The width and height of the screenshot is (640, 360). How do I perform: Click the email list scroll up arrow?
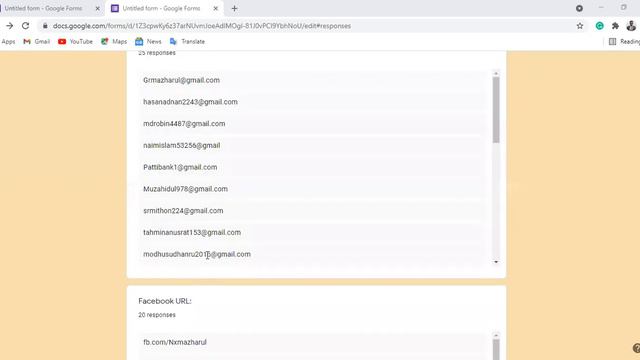click(x=496, y=73)
